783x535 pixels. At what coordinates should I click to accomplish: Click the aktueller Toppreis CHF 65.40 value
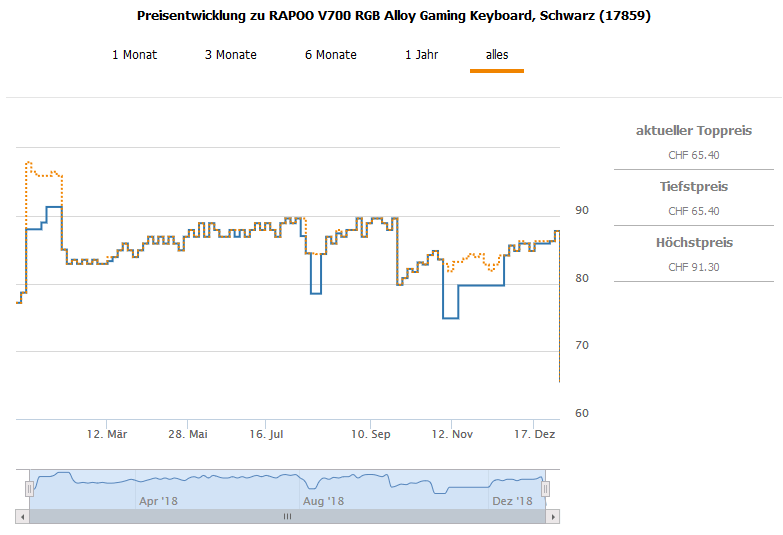[693, 155]
